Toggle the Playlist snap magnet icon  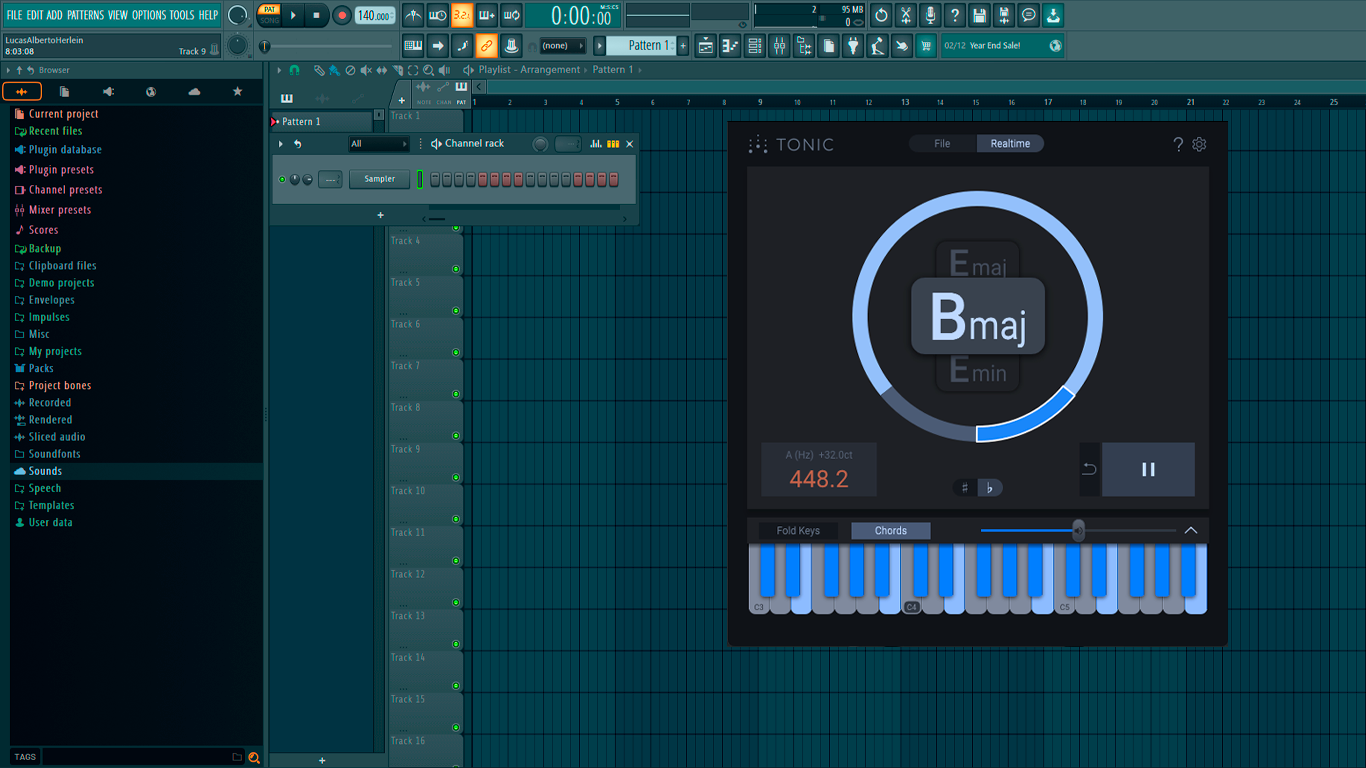[x=294, y=70]
